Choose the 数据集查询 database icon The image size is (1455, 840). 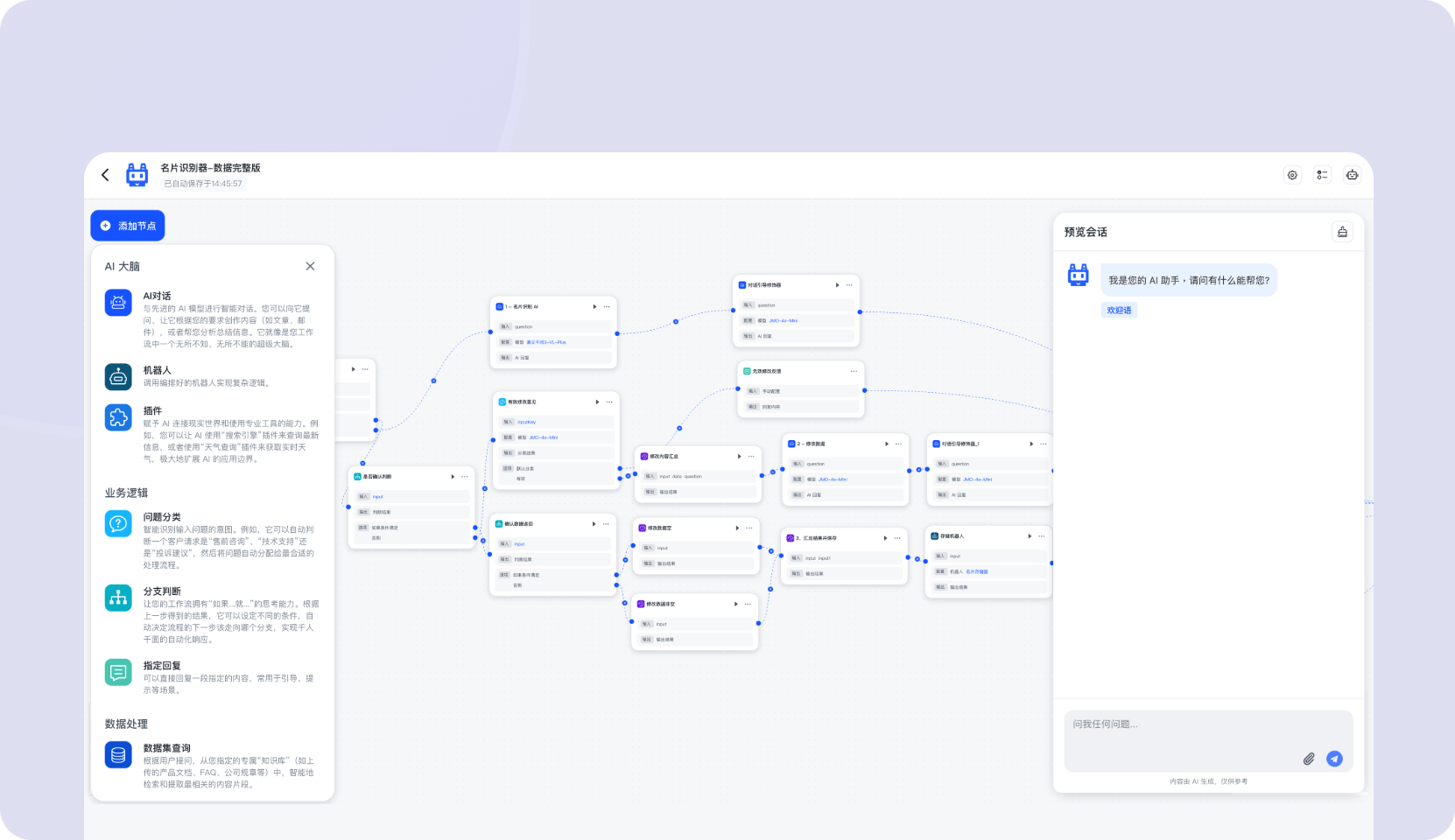(118, 754)
